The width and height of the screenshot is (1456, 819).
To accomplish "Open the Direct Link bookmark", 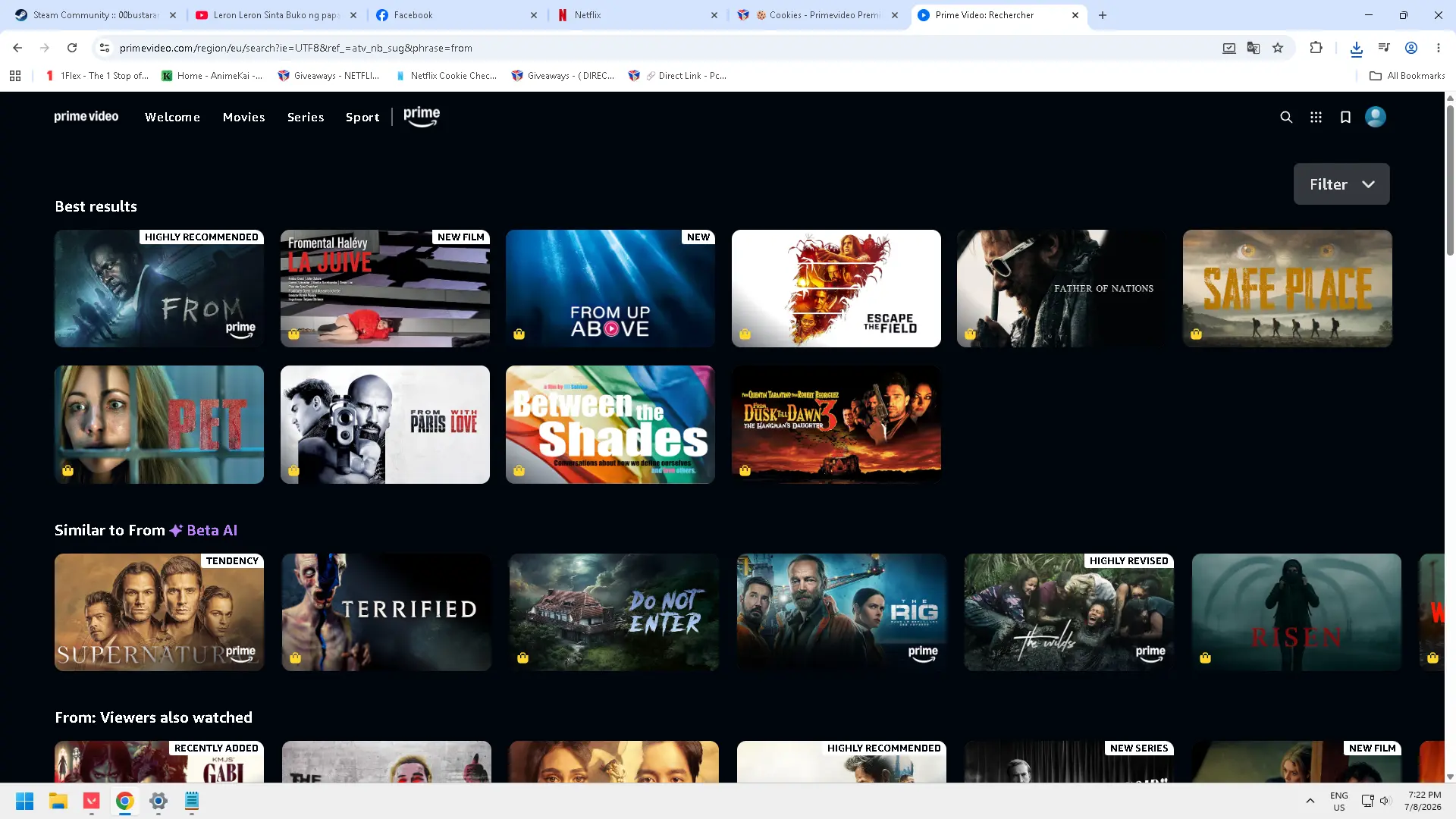I will tap(678, 76).
